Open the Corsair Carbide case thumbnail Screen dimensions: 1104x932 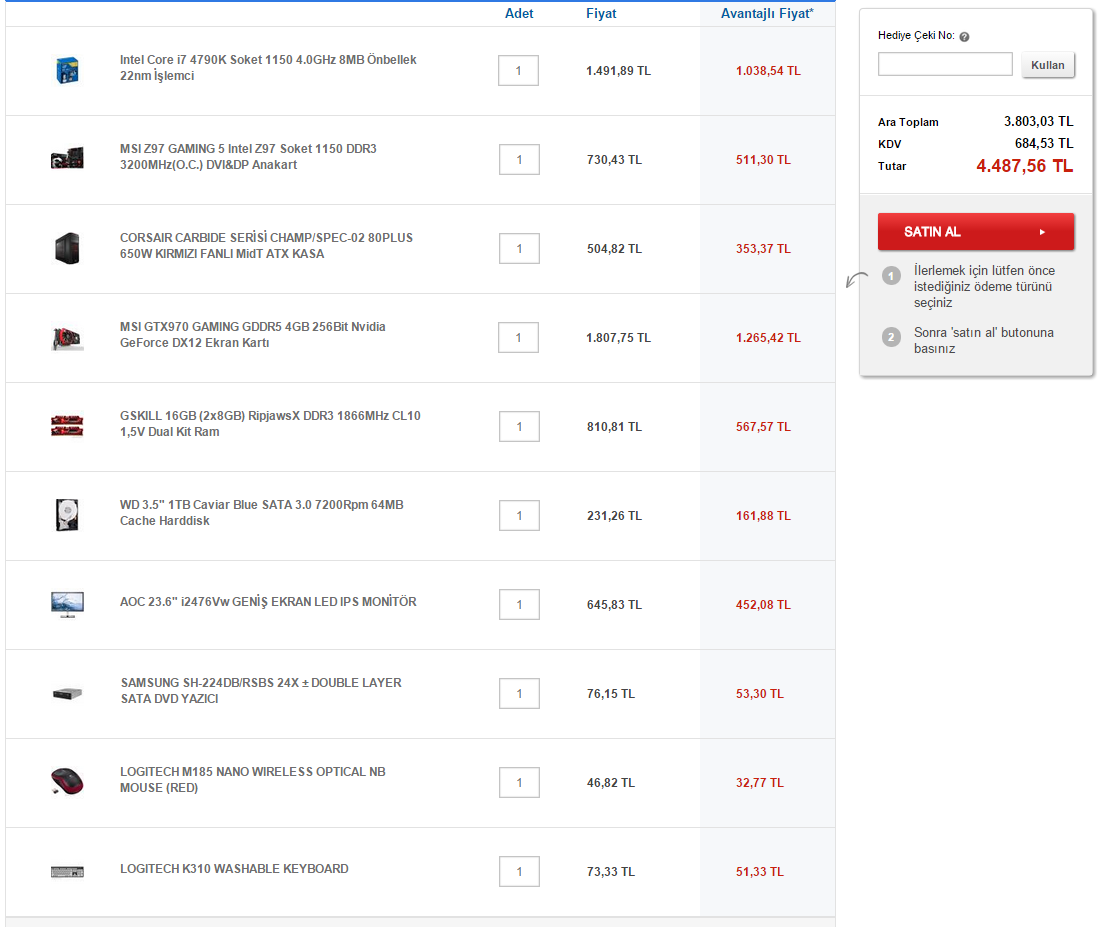(67, 248)
